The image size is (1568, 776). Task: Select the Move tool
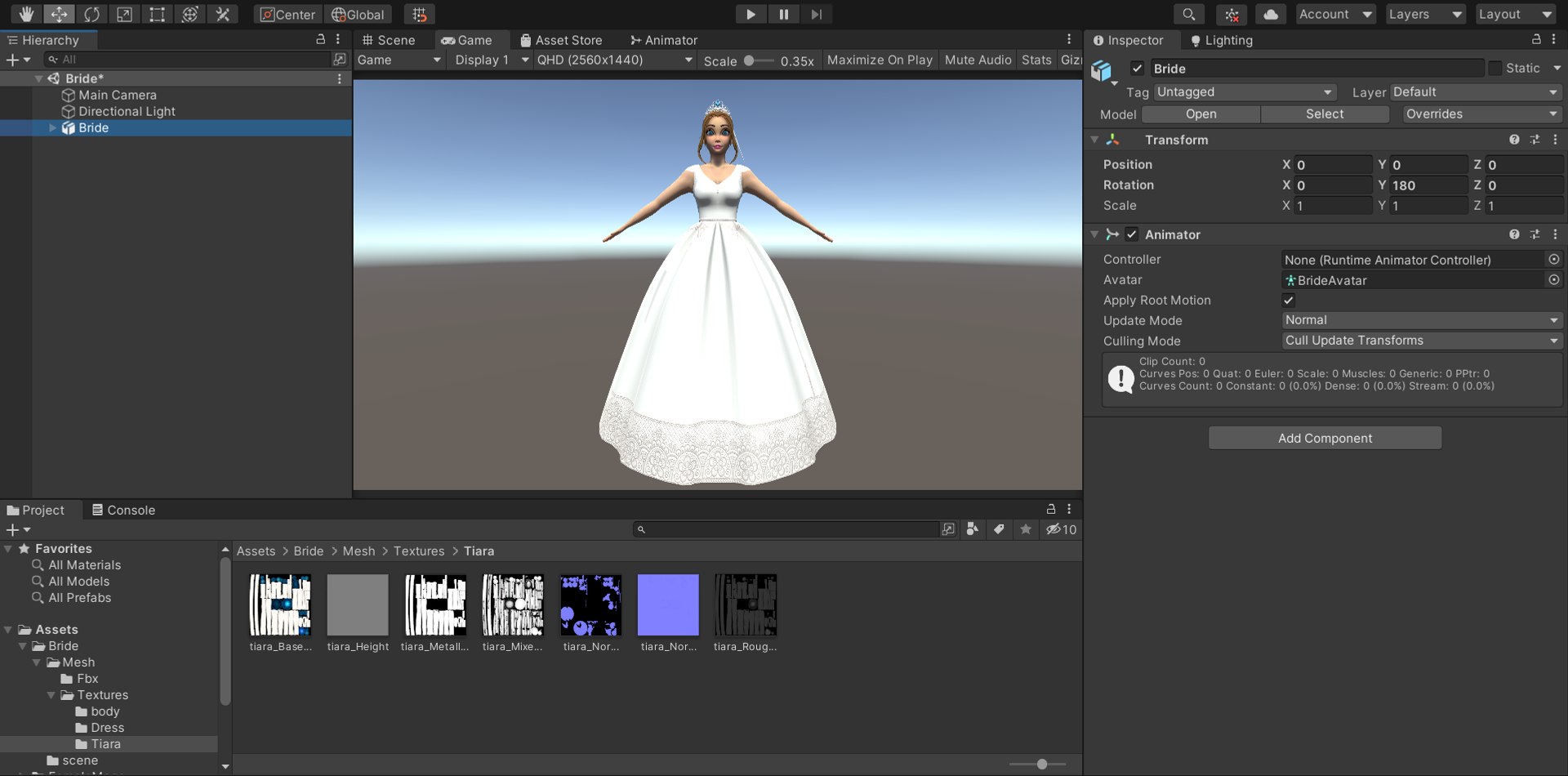pos(59,14)
